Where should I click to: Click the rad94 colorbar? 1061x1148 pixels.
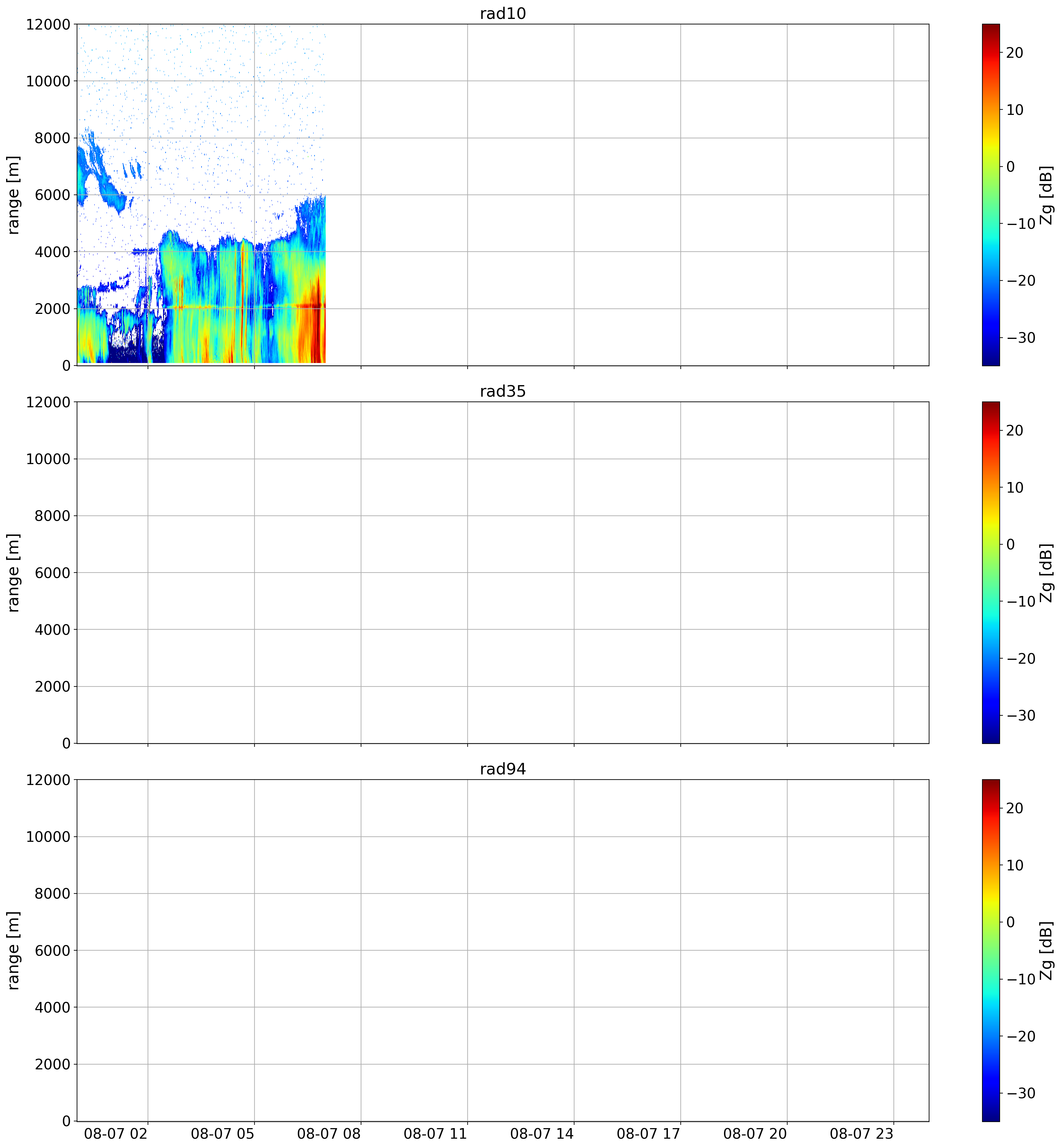[990, 950]
